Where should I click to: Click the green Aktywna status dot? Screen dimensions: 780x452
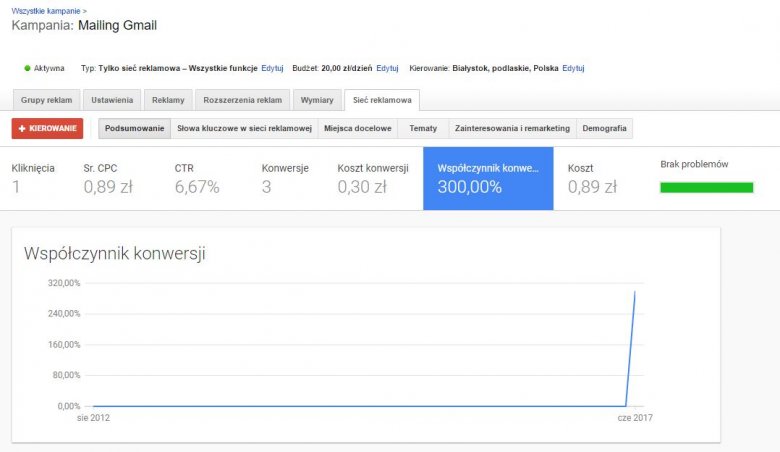tap(27, 68)
